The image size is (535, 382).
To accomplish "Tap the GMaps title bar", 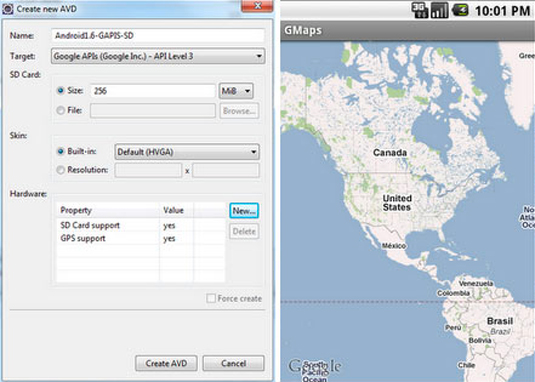I will point(408,30).
